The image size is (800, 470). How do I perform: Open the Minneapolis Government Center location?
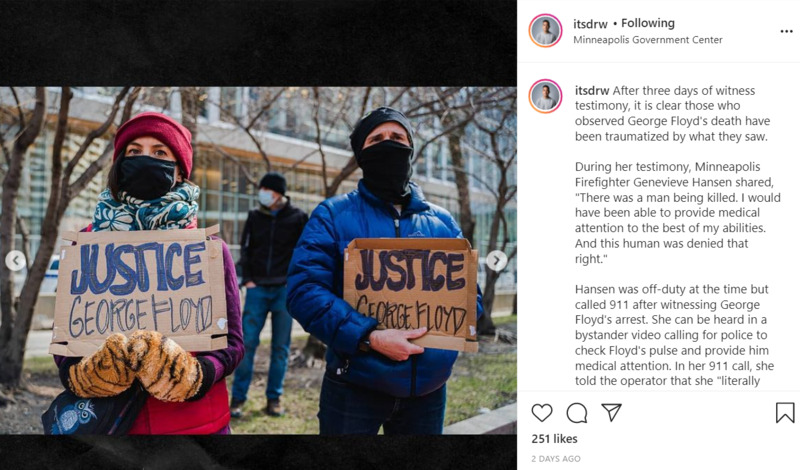[x=647, y=40]
